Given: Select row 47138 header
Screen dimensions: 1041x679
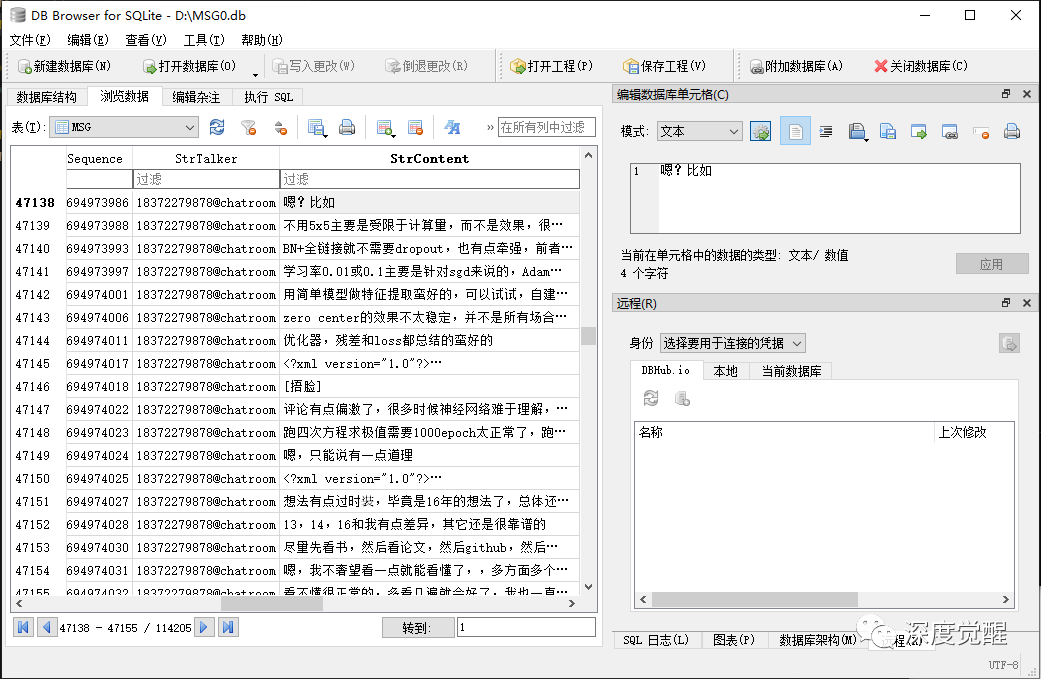Looking at the screenshot, I should tap(35, 202).
